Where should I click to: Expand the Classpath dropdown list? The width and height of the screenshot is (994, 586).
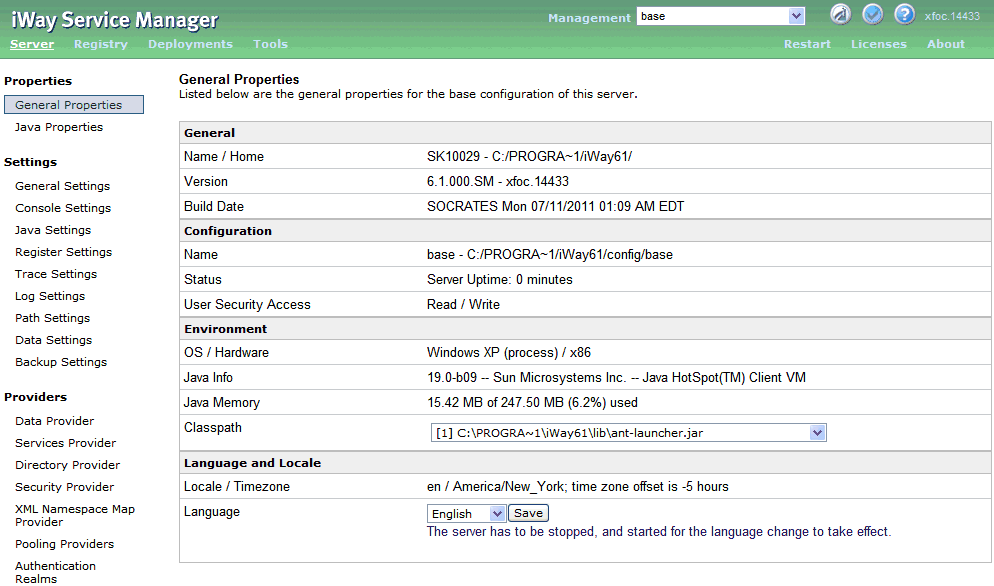tap(628, 433)
